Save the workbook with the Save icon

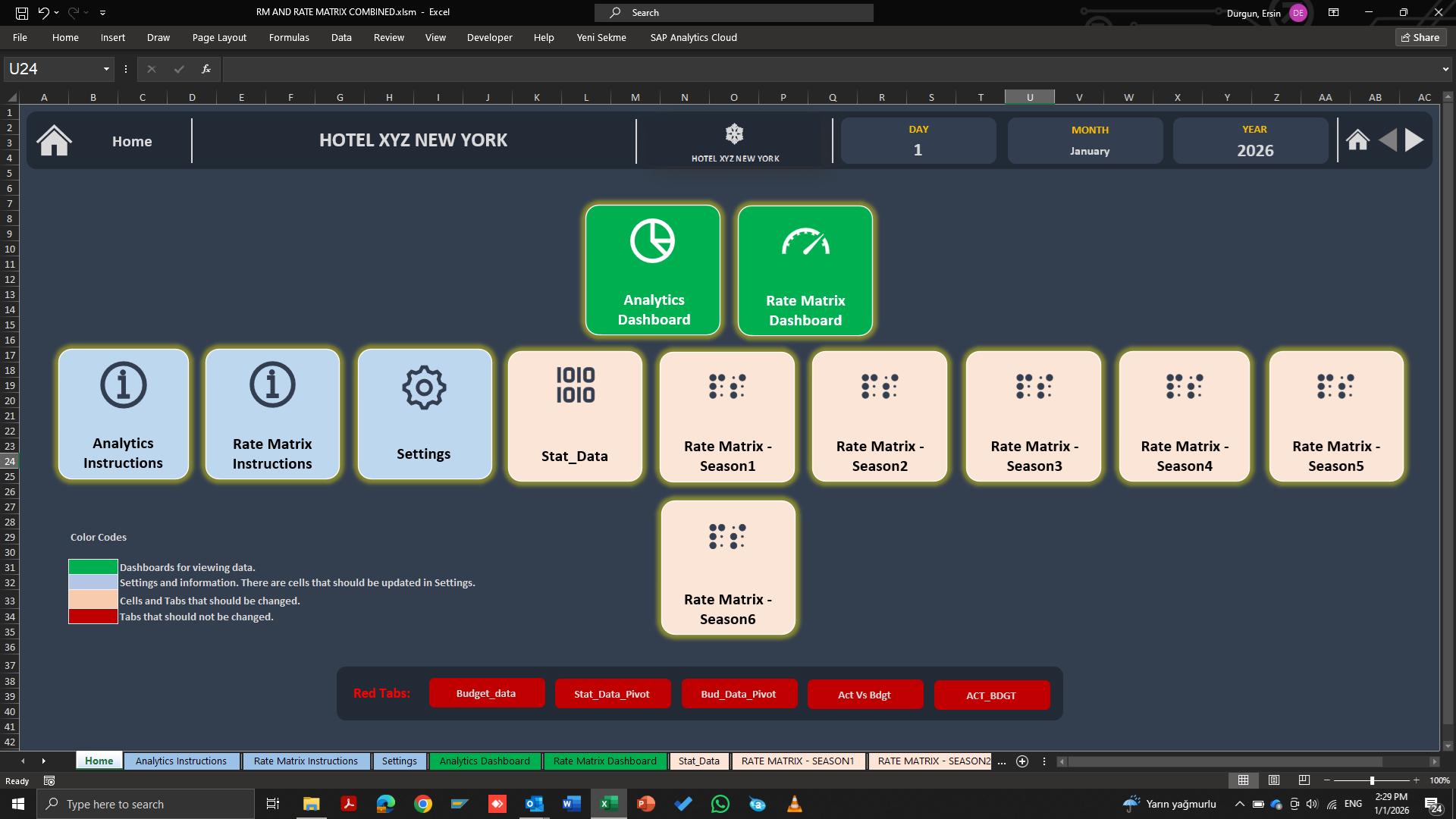click(x=22, y=12)
